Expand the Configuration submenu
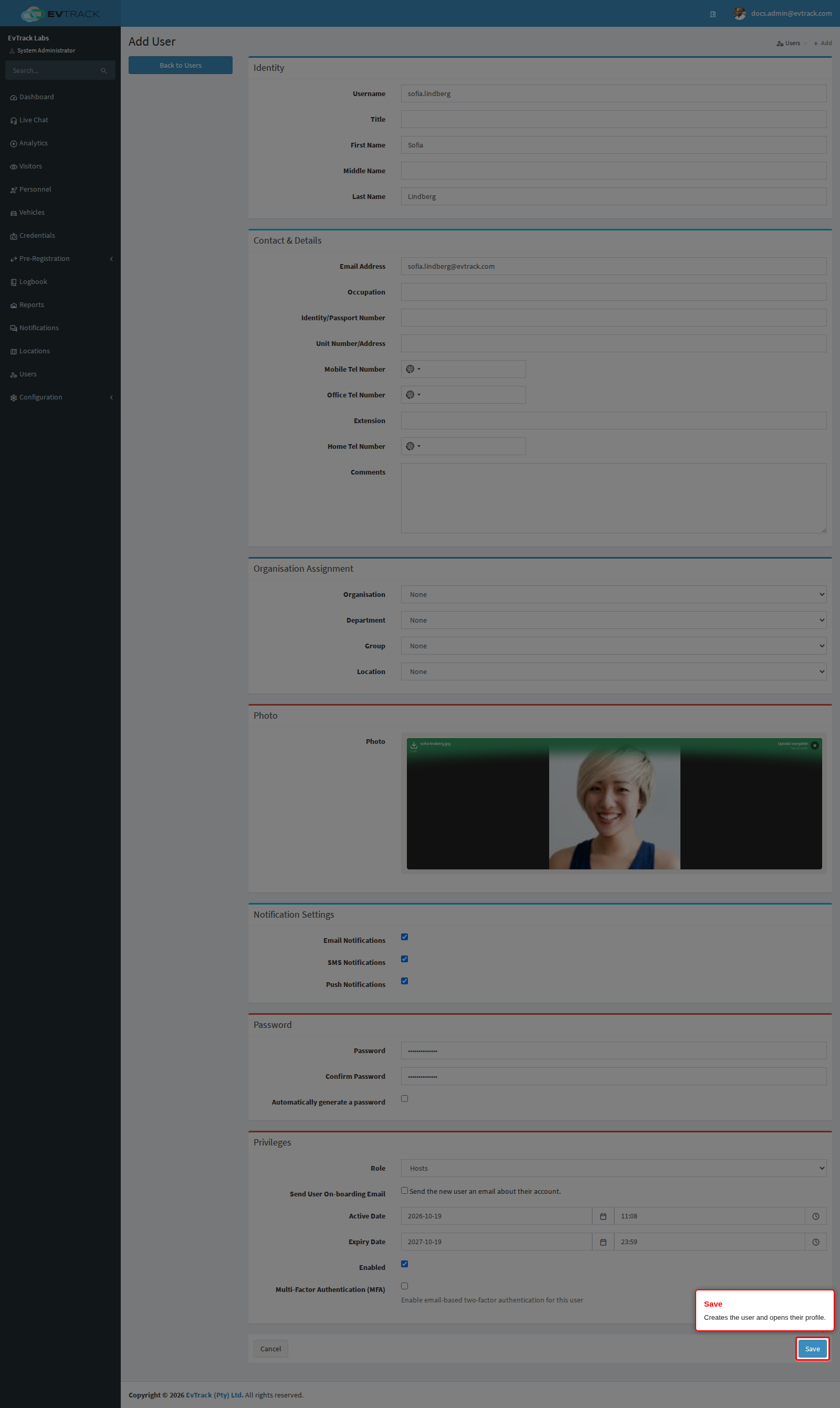840x1408 pixels. point(60,397)
